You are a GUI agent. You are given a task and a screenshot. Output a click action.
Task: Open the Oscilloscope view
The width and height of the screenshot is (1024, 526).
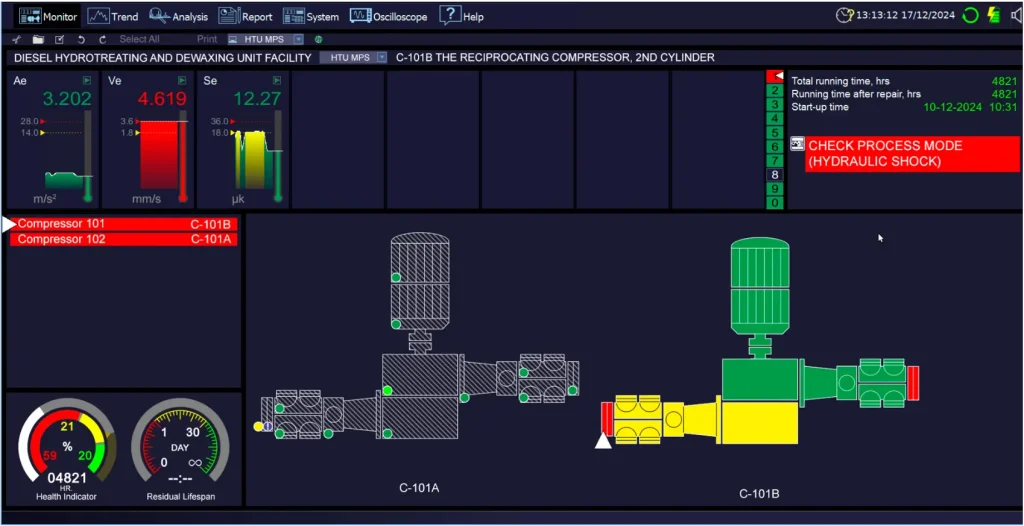pyautogui.click(x=388, y=16)
